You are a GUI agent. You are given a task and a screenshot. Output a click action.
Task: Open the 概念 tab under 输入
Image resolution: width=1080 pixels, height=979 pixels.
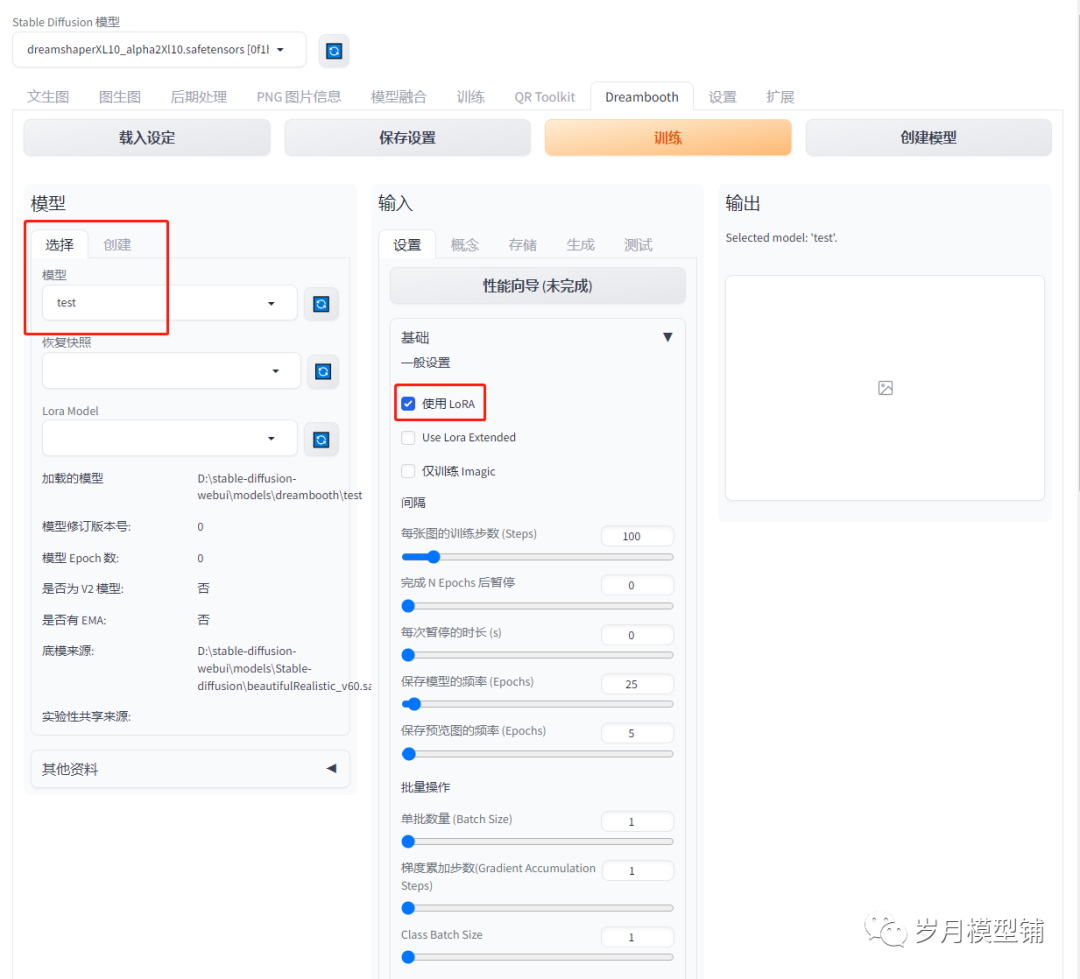pos(465,245)
